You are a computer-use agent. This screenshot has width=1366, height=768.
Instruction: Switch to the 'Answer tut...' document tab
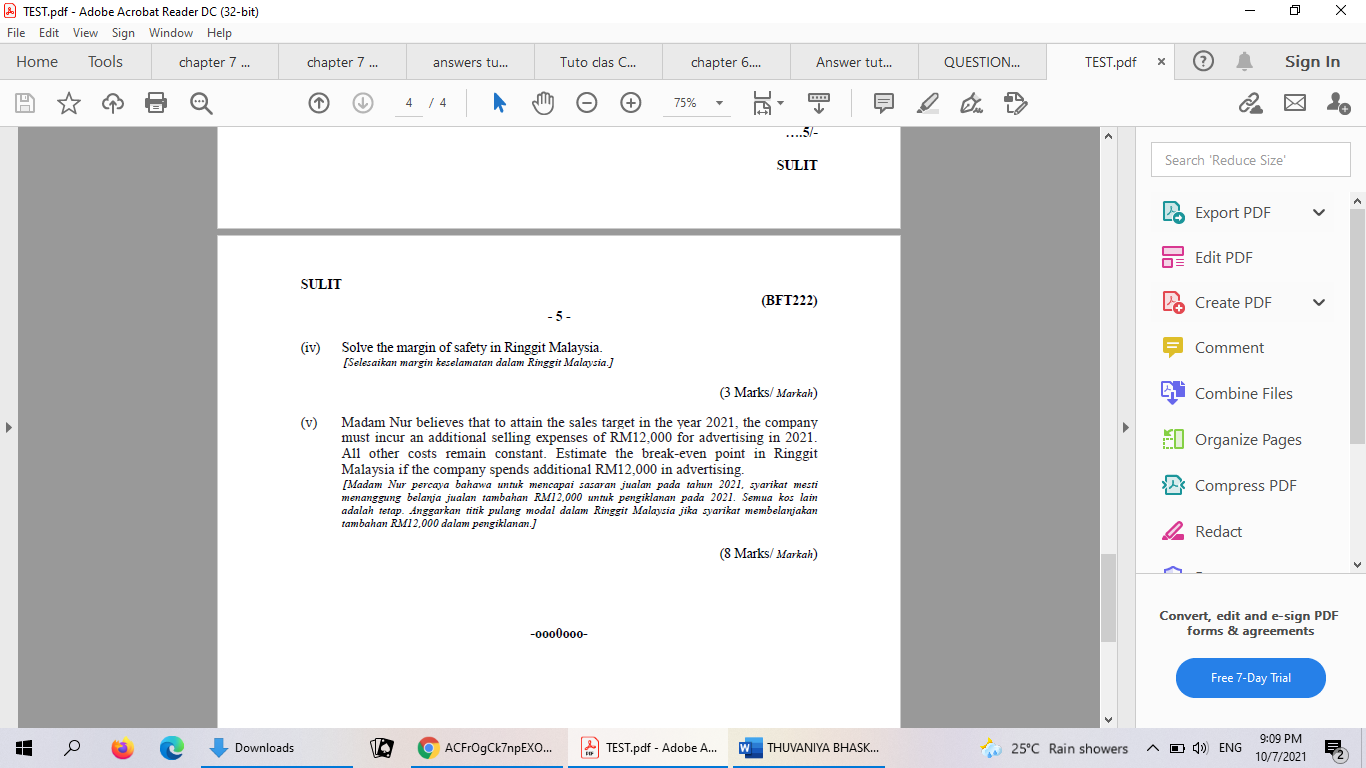(x=854, y=61)
